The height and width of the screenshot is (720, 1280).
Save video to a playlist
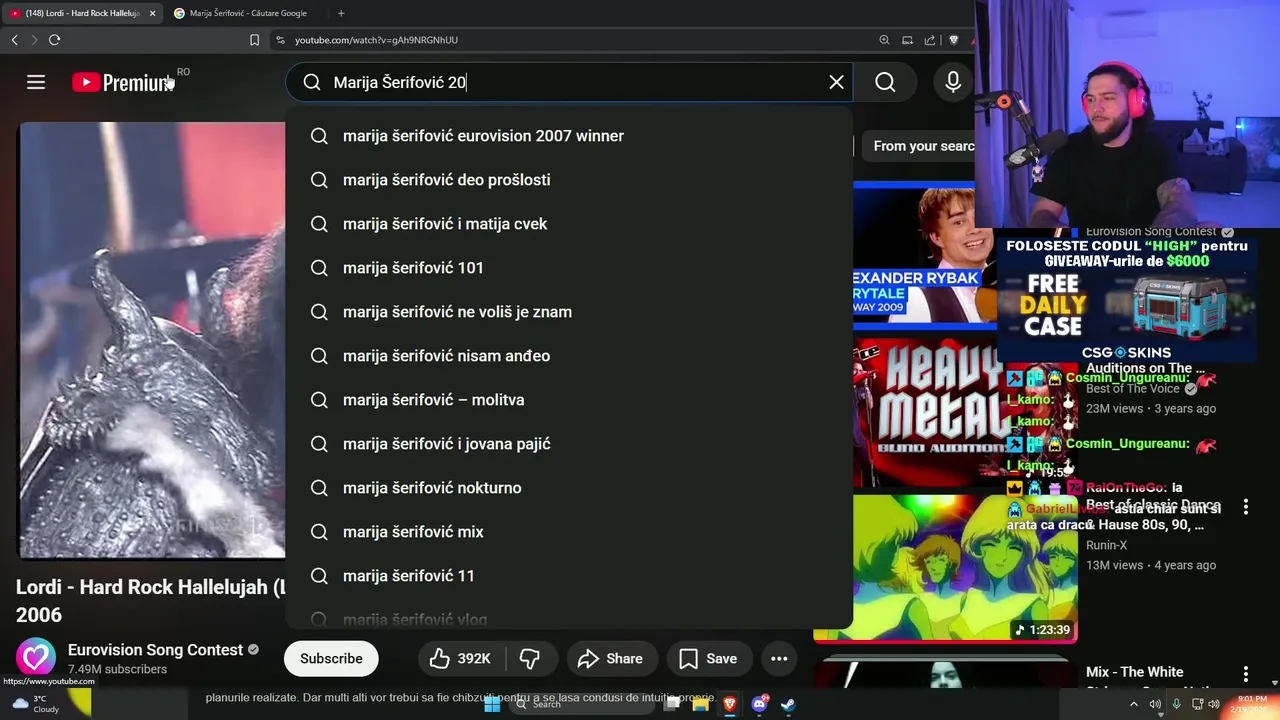coord(709,658)
